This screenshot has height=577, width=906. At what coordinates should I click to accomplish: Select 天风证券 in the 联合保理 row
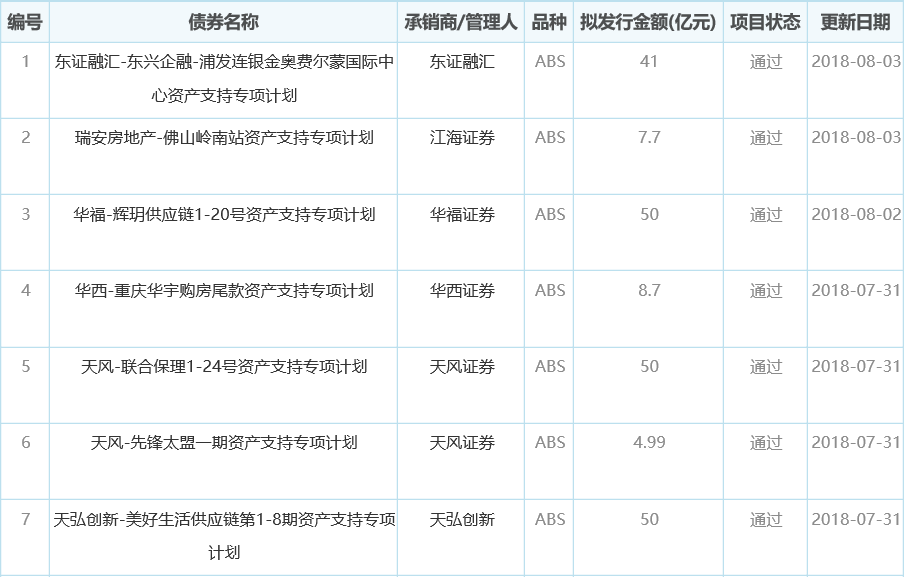click(462, 367)
